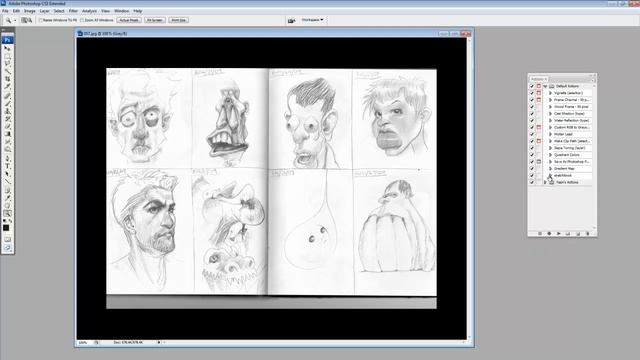The image size is (640, 360).
Task: Open the Help menu
Action: [138, 11]
